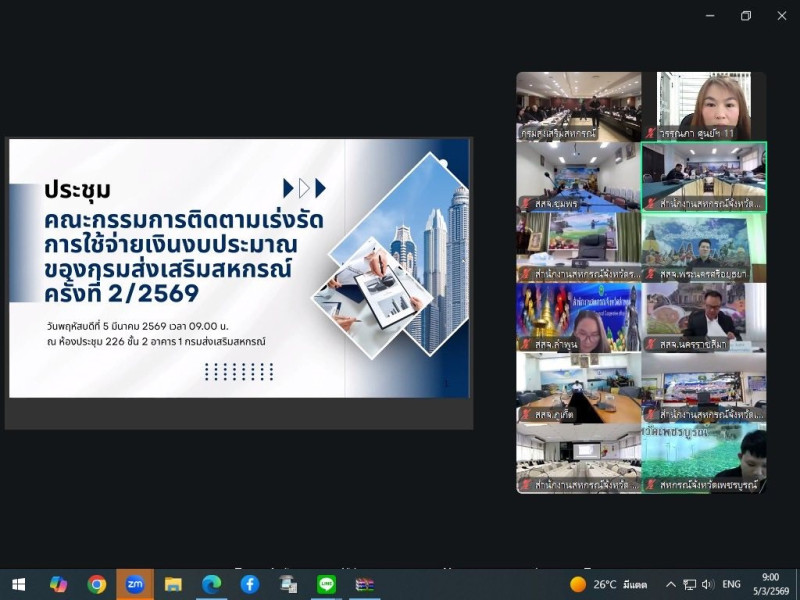Open the ENG input language selector
800x600 pixels.
click(x=732, y=584)
